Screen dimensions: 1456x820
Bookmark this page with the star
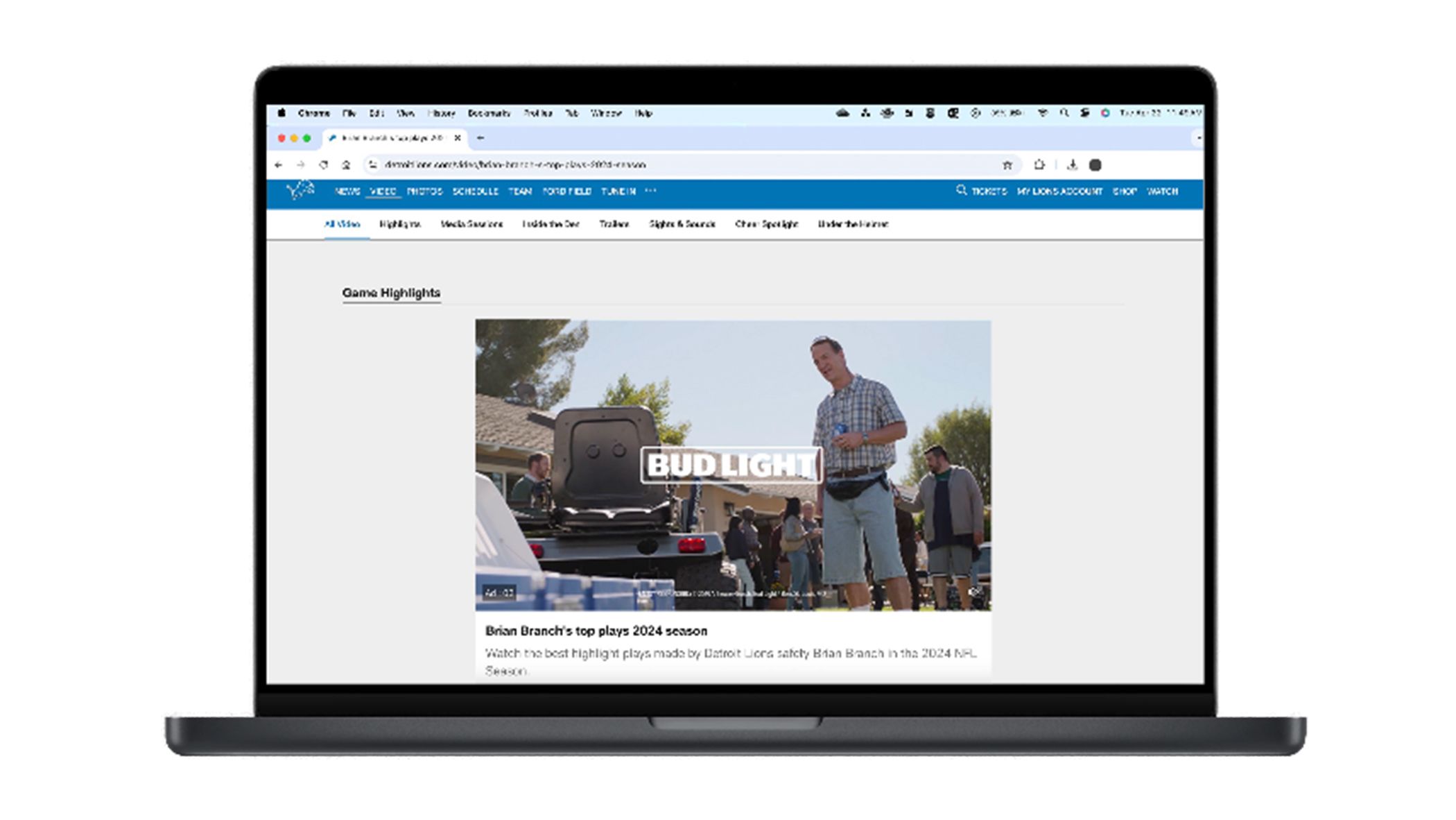click(x=1007, y=165)
